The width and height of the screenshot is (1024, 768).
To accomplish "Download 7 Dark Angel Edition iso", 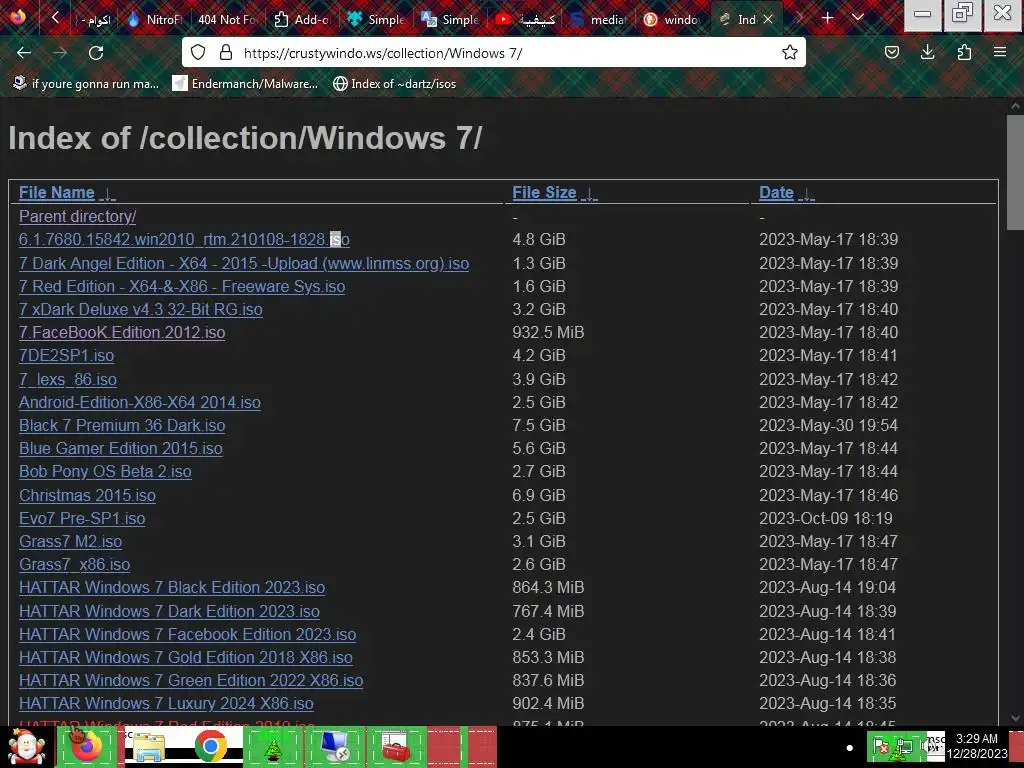I will pyautogui.click(x=244, y=263).
